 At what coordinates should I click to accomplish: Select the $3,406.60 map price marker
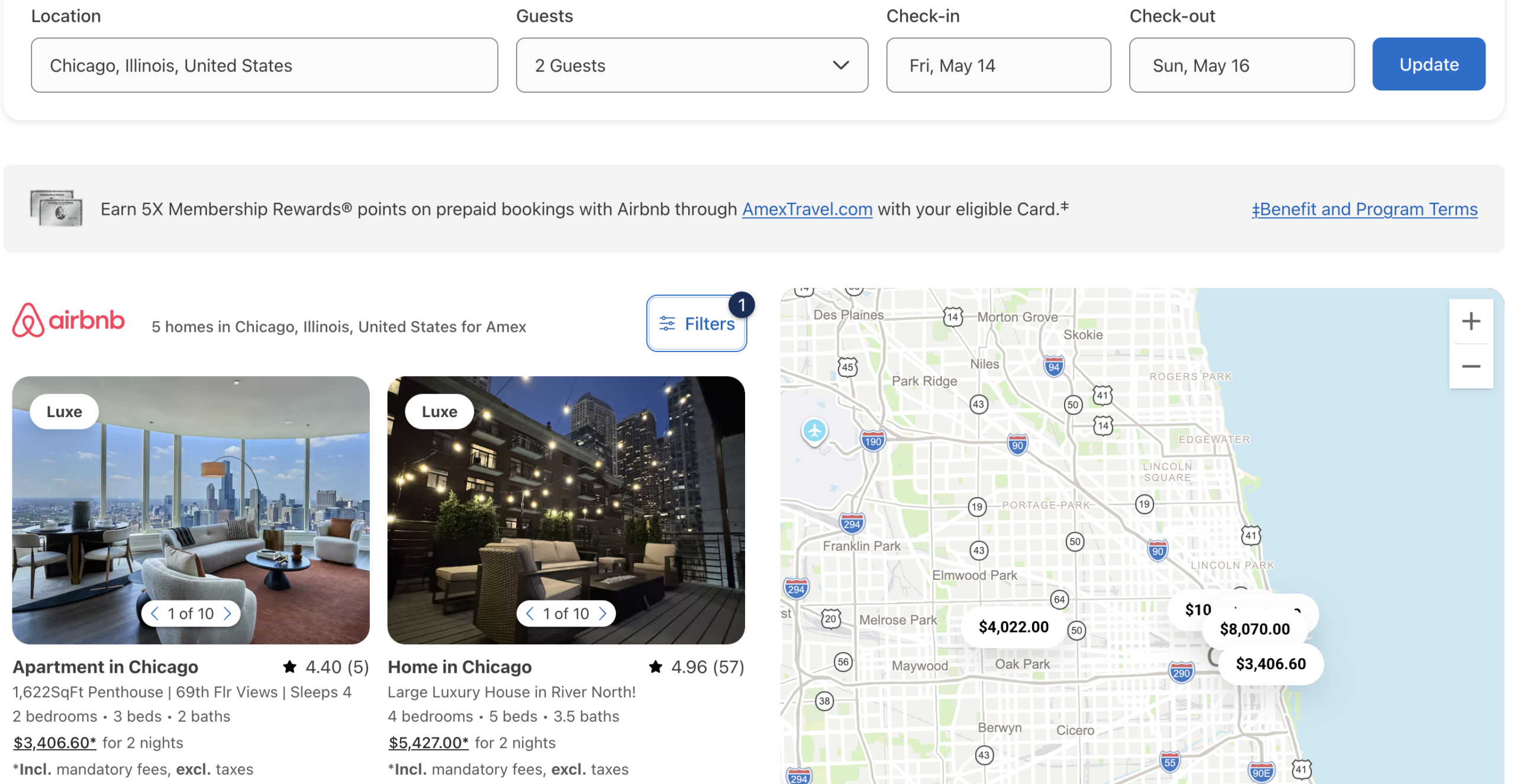pyautogui.click(x=1271, y=664)
